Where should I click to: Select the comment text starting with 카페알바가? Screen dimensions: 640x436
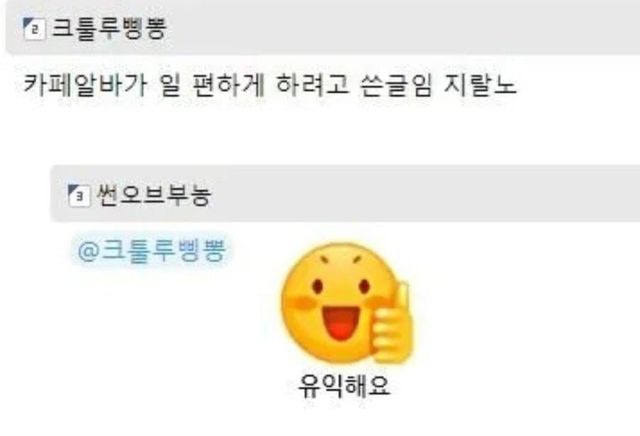click(x=269, y=85)
